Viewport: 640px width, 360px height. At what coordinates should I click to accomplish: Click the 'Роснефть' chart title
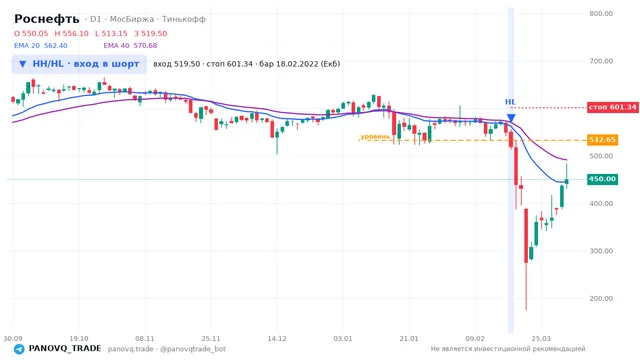coord(47,19)
